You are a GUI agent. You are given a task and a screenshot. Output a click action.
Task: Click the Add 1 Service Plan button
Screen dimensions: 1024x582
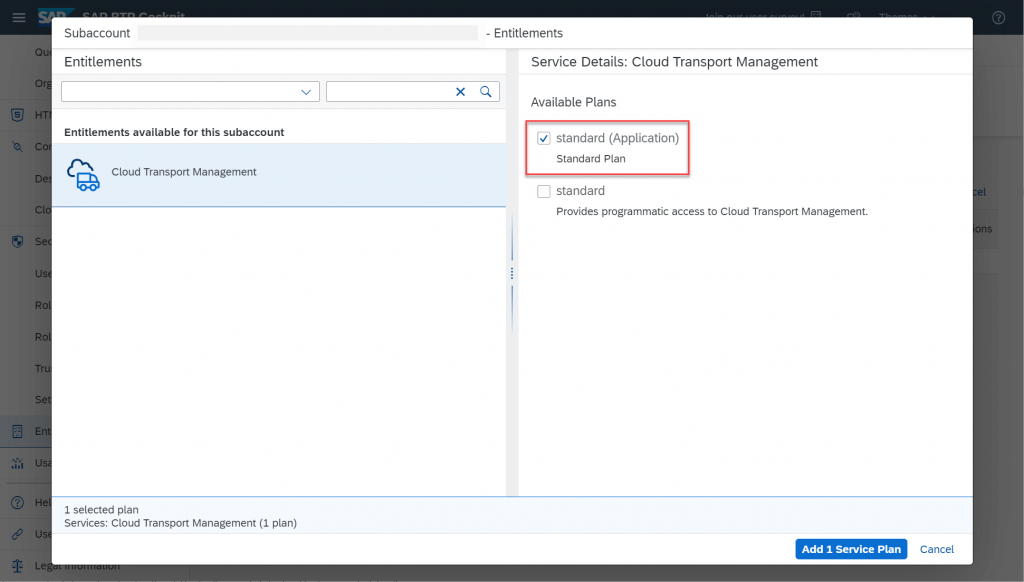point(851,549)
